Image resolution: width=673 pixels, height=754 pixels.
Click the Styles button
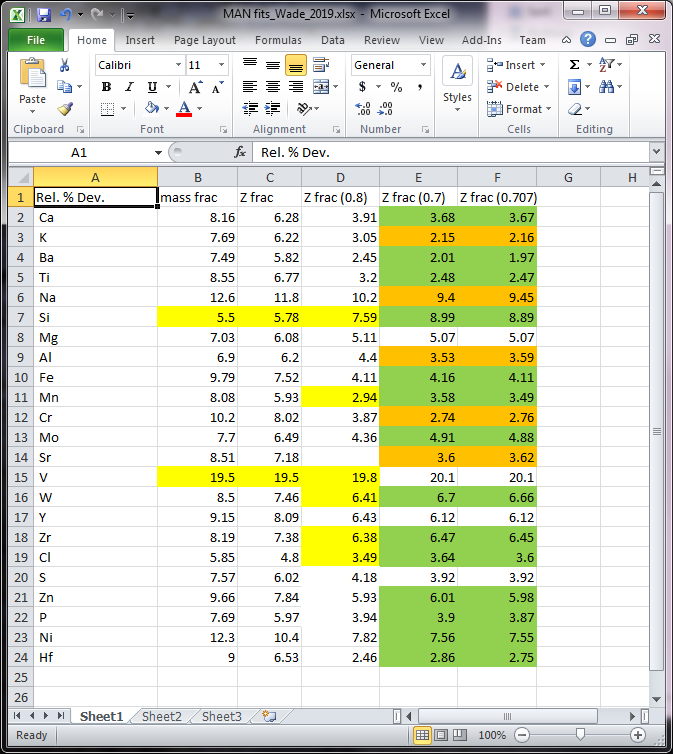coord(457,84)
